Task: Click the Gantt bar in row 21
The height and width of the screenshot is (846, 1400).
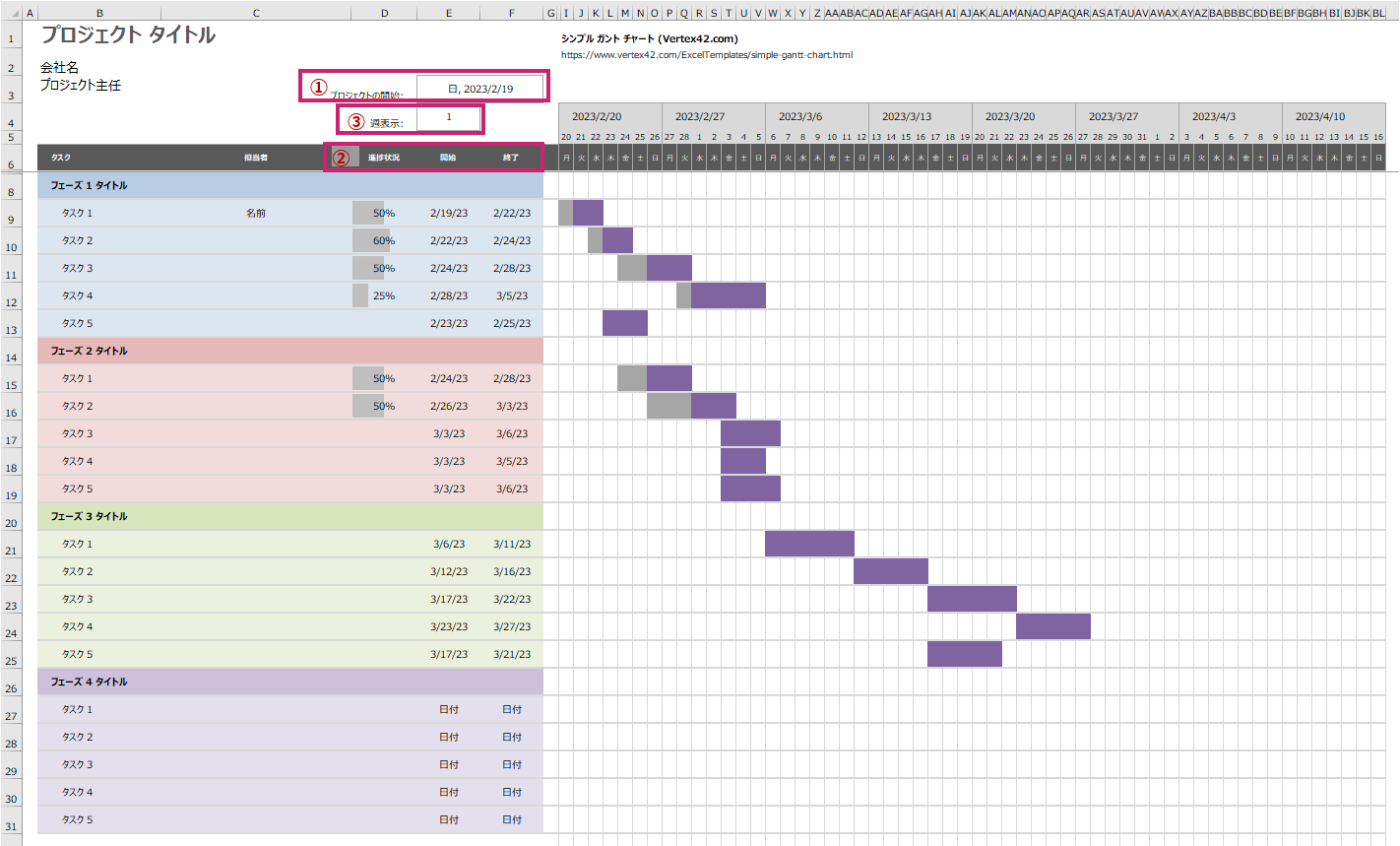Action: pos(808,544)
